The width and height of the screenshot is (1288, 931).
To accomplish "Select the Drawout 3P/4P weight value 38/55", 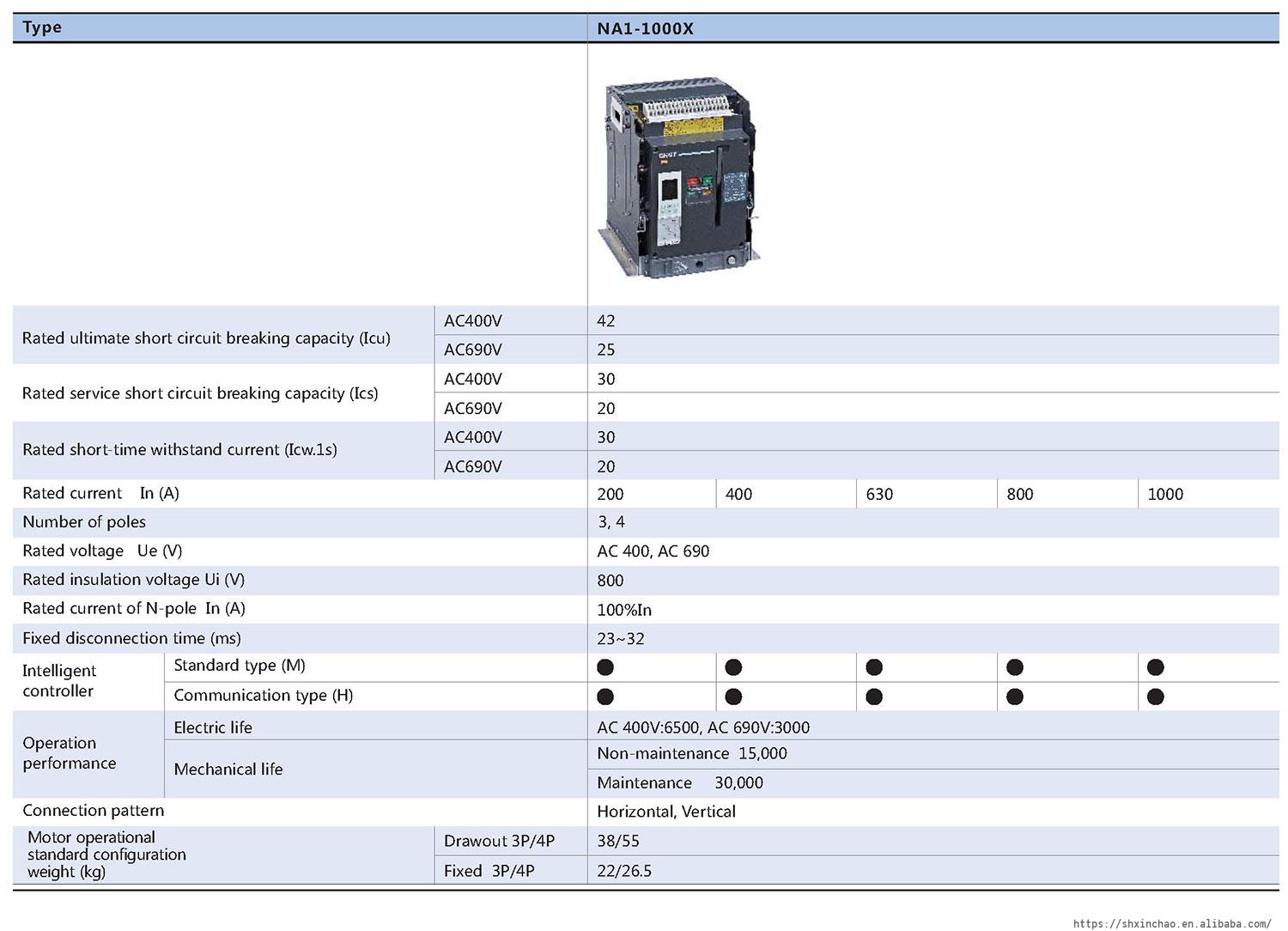I will [x=618, y=842].
